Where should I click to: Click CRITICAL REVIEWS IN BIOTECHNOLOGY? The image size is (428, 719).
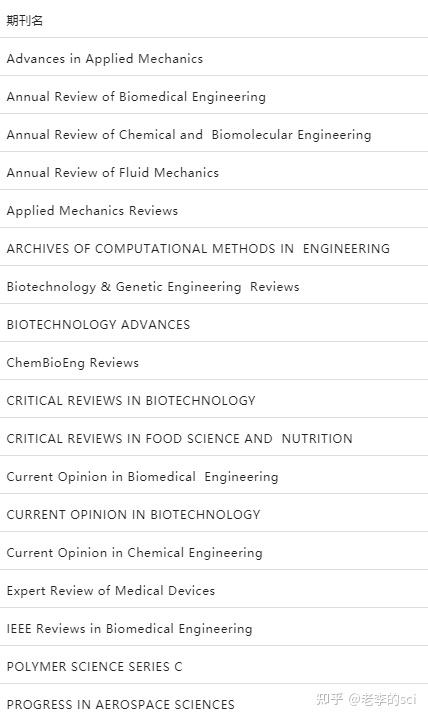[x=131, y=401]
